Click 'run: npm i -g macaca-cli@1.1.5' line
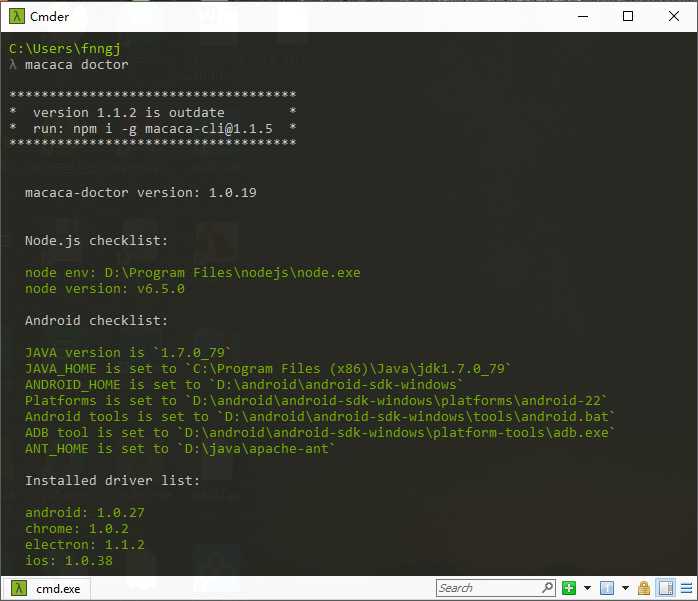The image size is (698, 601). click(153, 129)
